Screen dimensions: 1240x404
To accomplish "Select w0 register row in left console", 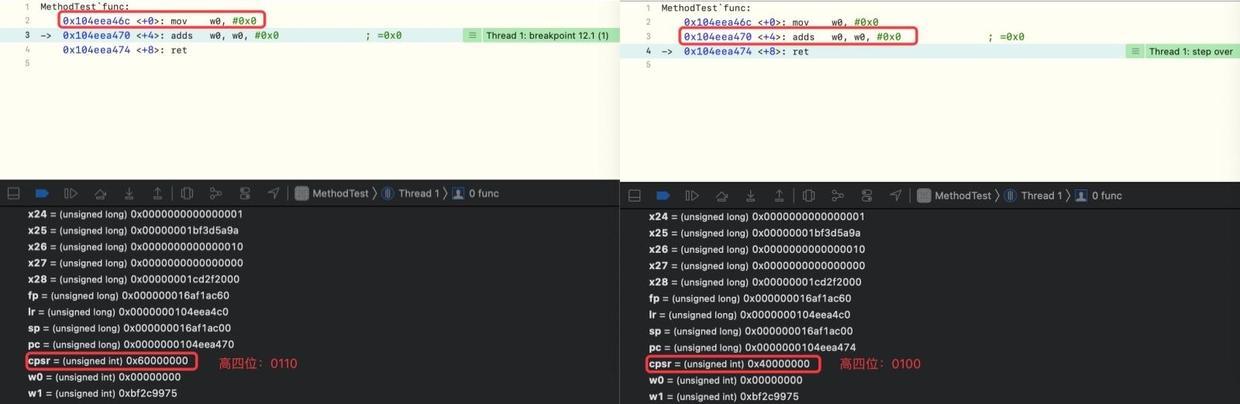I will pyautogui.click(x=104, y=377).
